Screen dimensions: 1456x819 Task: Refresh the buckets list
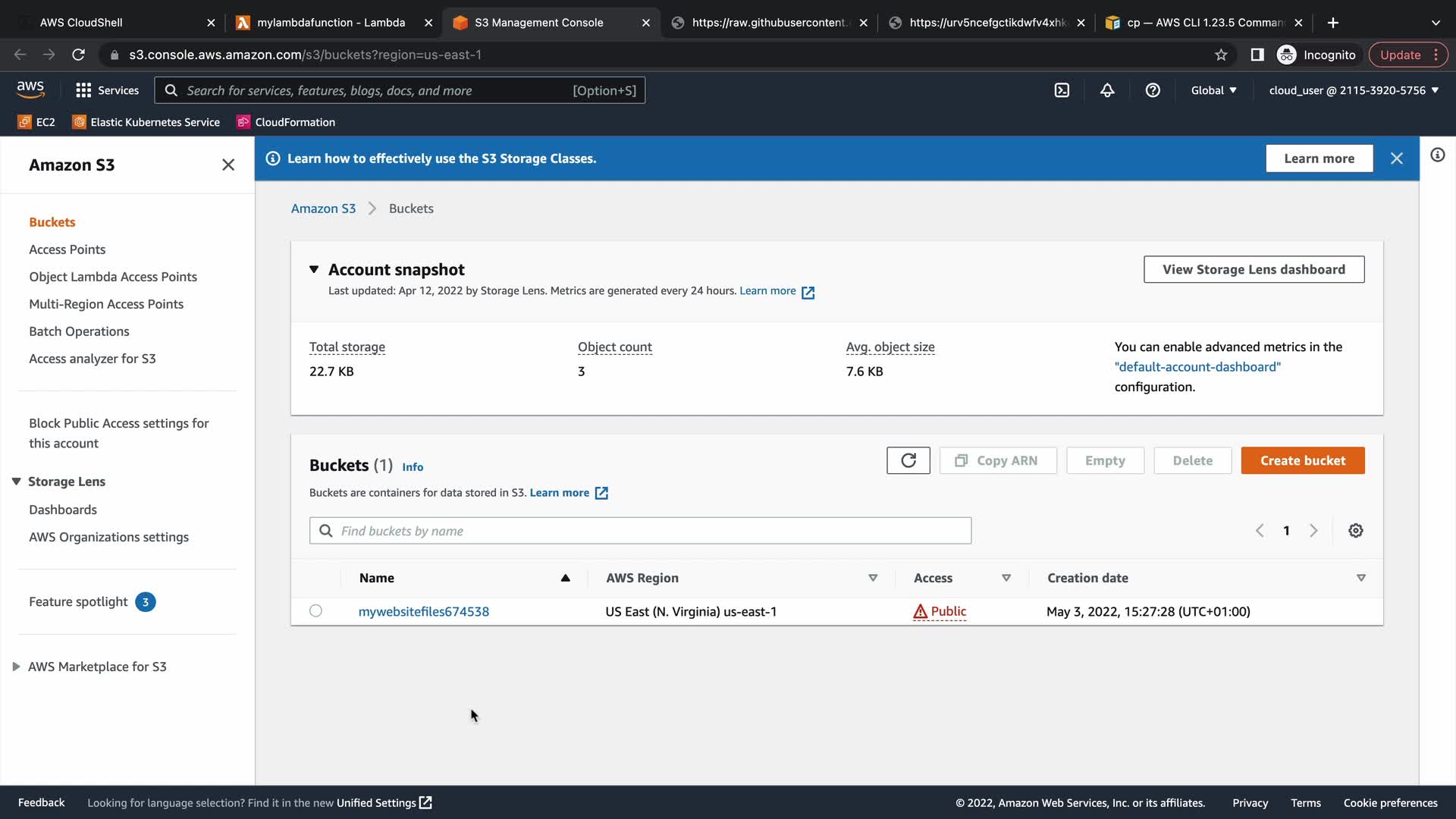(908, 460)
